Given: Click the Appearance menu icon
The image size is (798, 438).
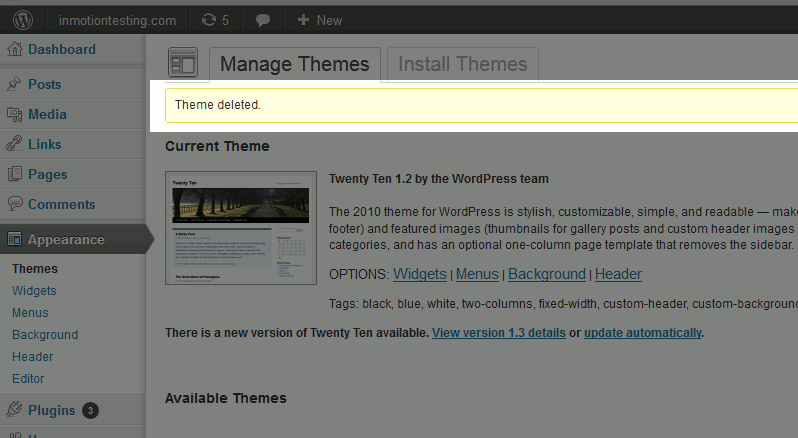Looking at the screenshot, I should pos(14,238).
